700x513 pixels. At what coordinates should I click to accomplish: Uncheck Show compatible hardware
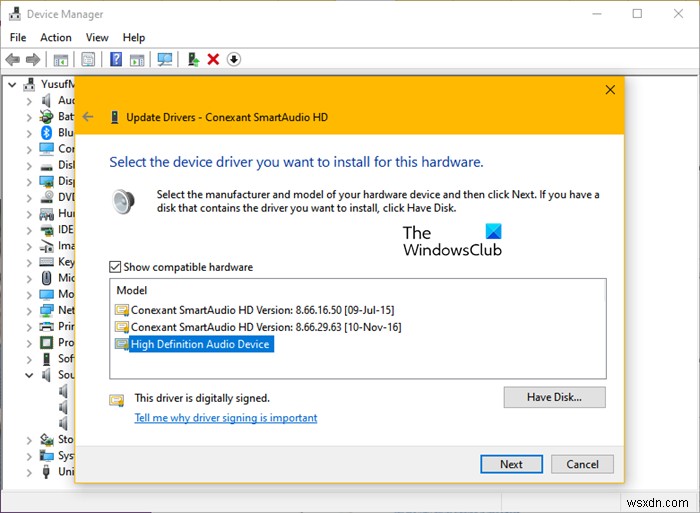pos(115,267)
